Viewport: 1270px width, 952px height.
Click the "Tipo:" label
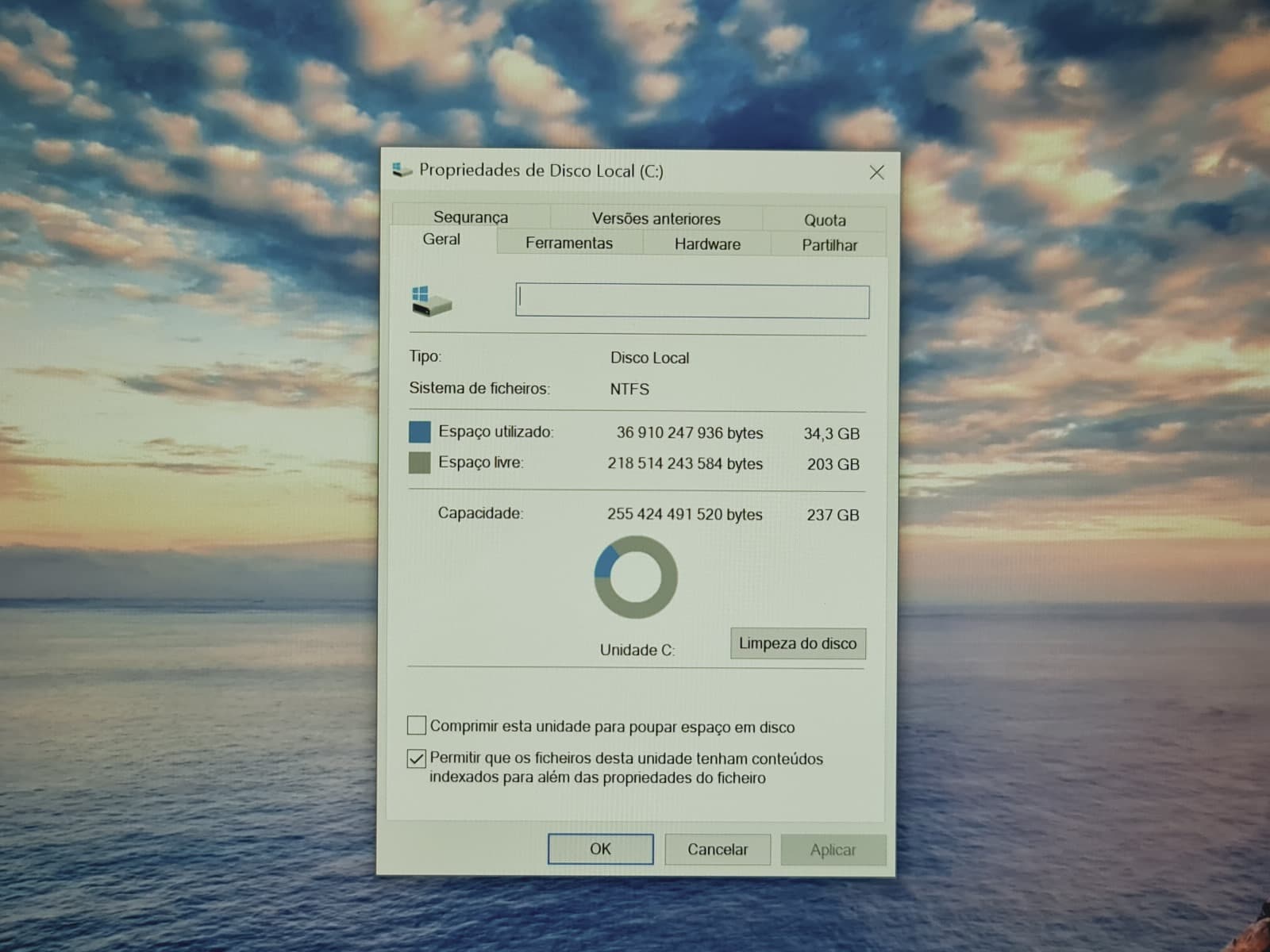tap(425, 356)
